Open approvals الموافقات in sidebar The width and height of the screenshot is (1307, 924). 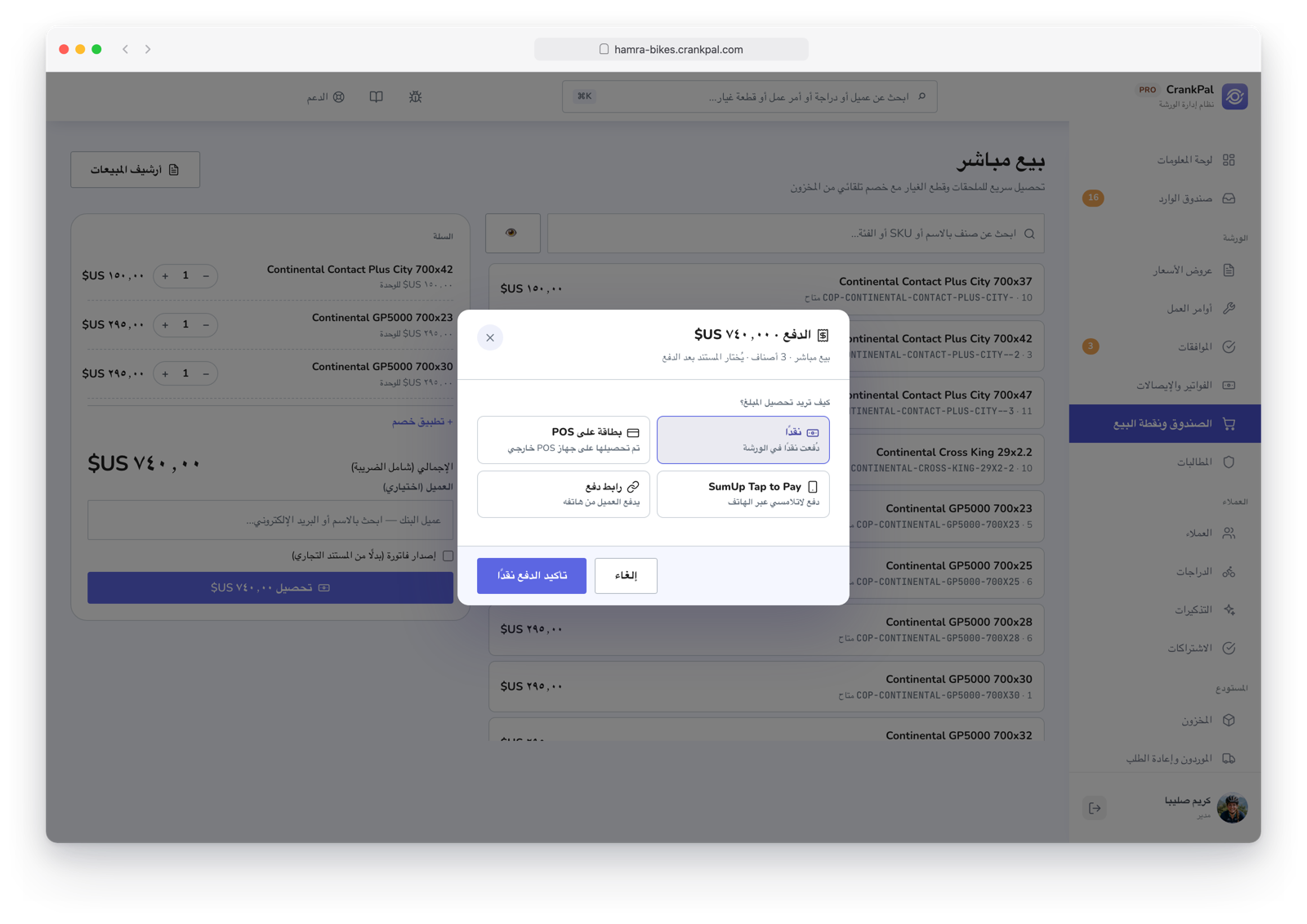pyautogui.click(x=1165, y=347)
